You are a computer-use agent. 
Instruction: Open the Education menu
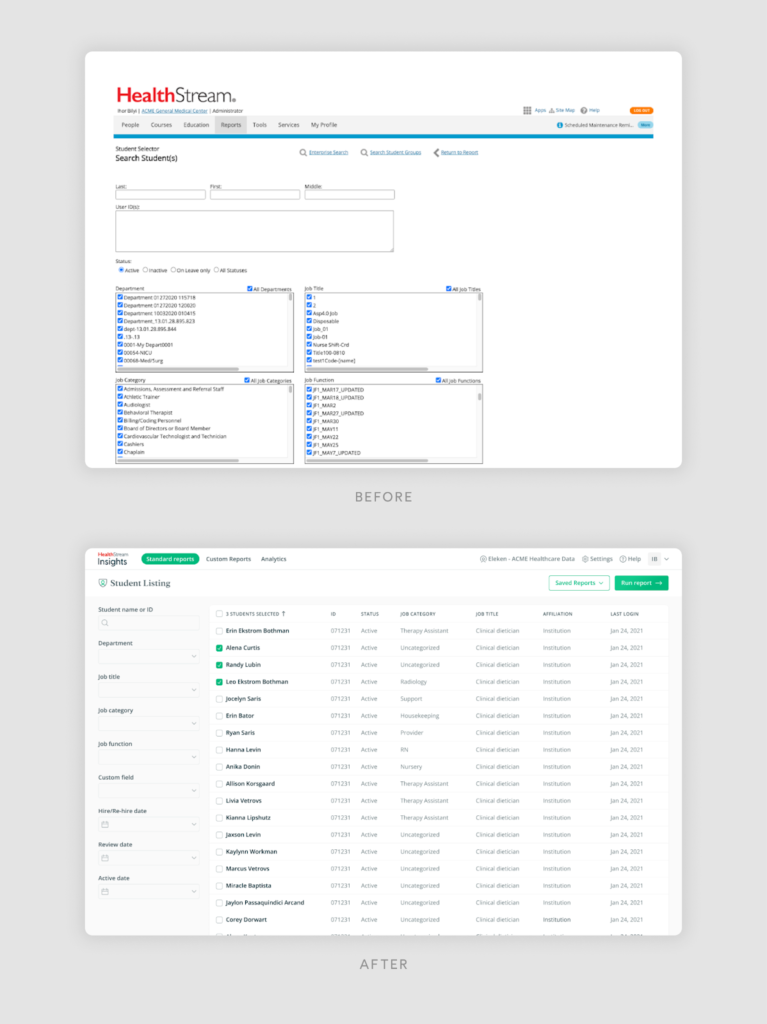[196, 125]
